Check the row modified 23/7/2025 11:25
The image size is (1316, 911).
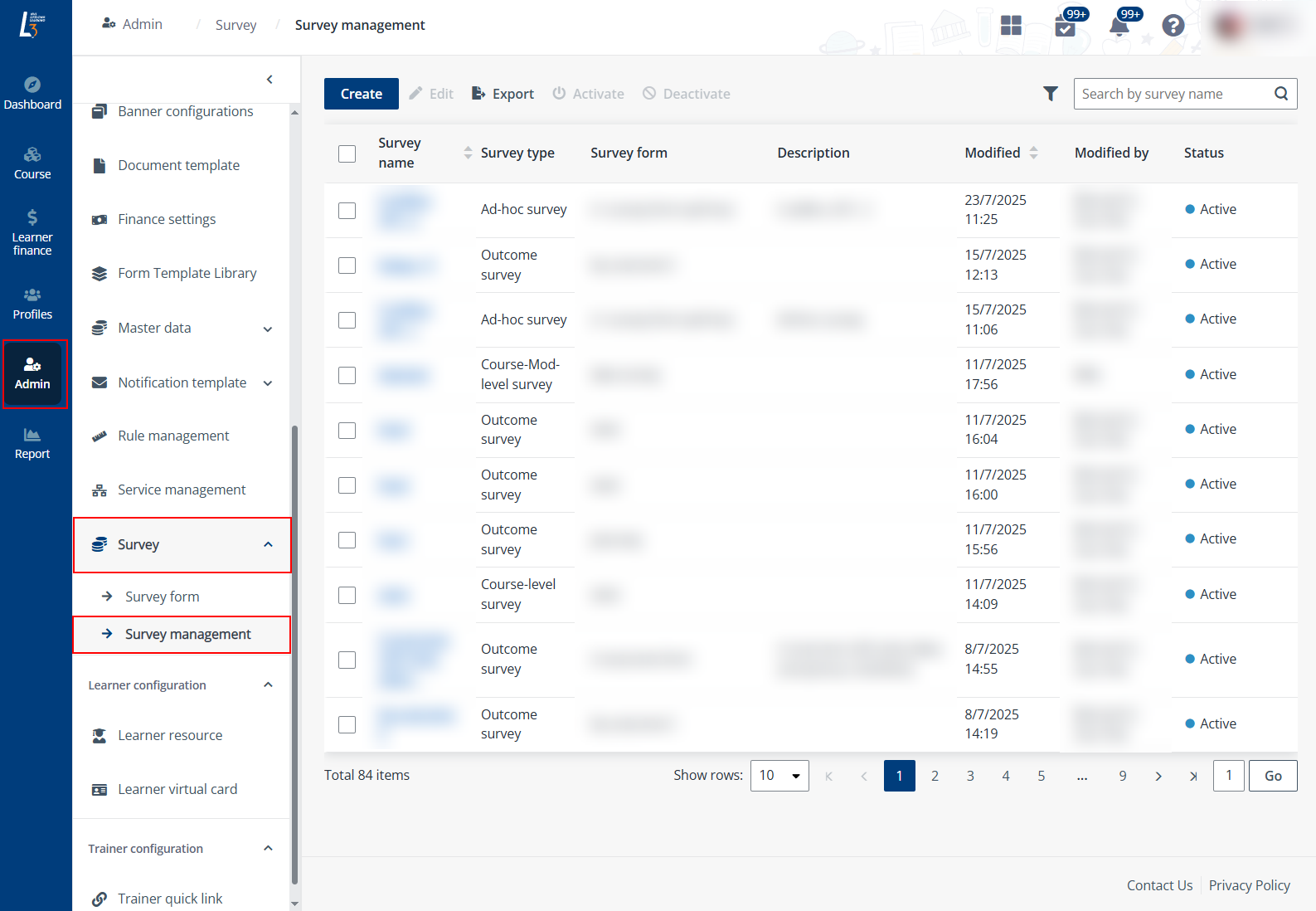[x=347, y=211]
